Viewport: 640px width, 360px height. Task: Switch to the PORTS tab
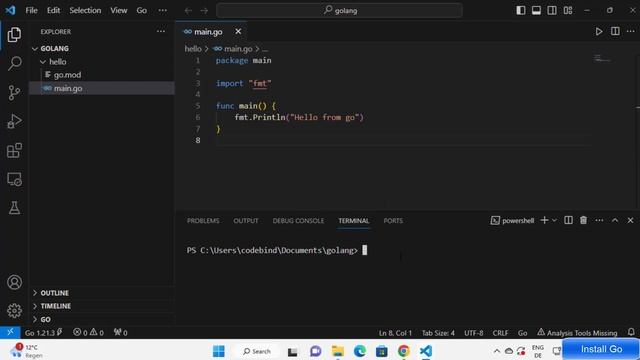point(393,220)
